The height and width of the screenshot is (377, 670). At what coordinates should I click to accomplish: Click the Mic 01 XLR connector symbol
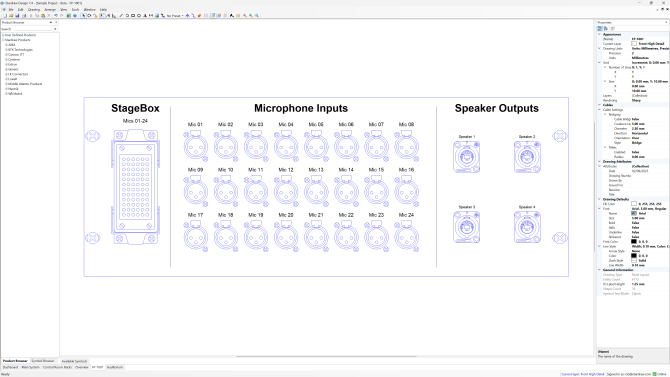click(196, 146)
